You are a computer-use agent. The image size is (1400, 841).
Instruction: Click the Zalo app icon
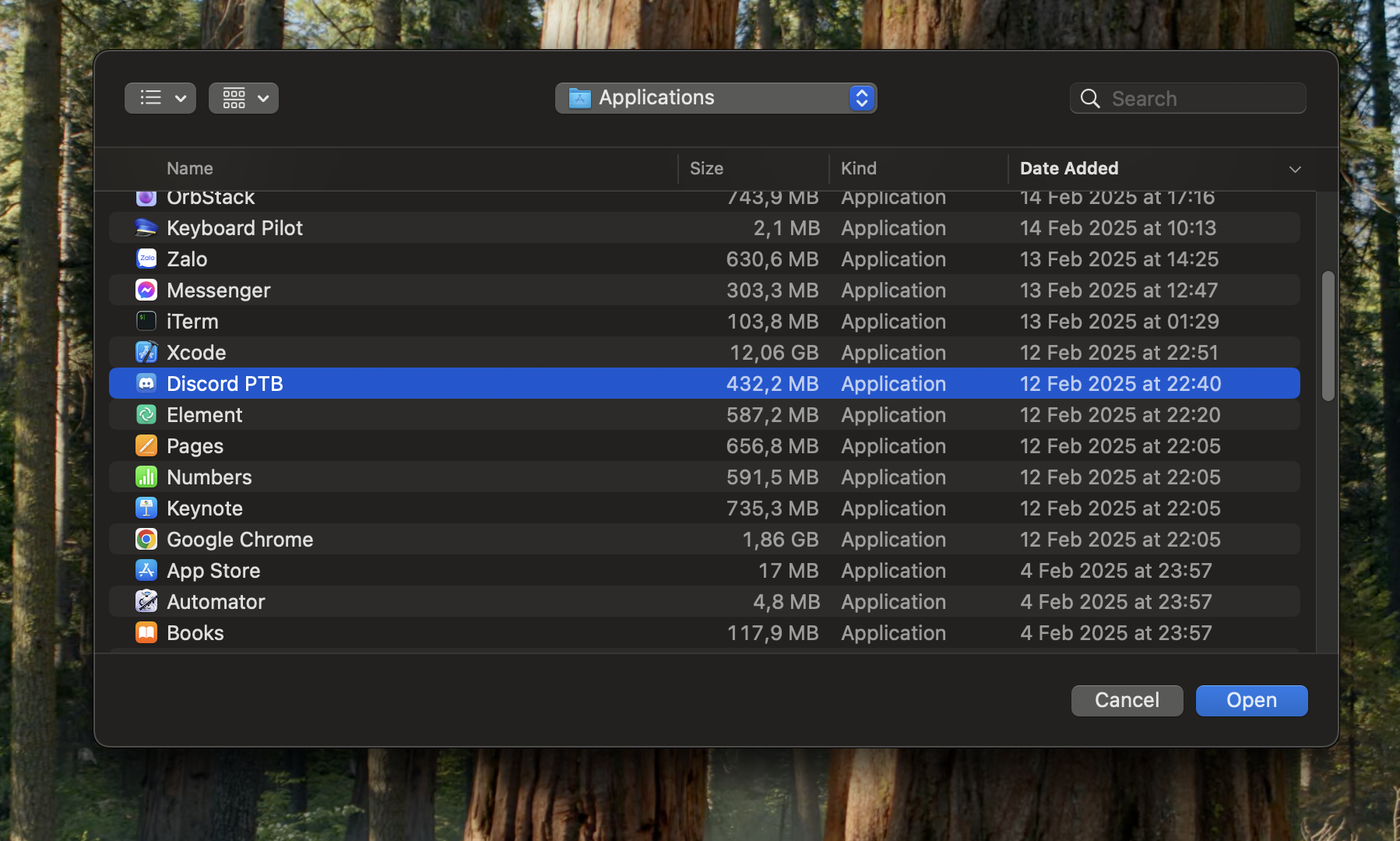click(x=146, y=259)
